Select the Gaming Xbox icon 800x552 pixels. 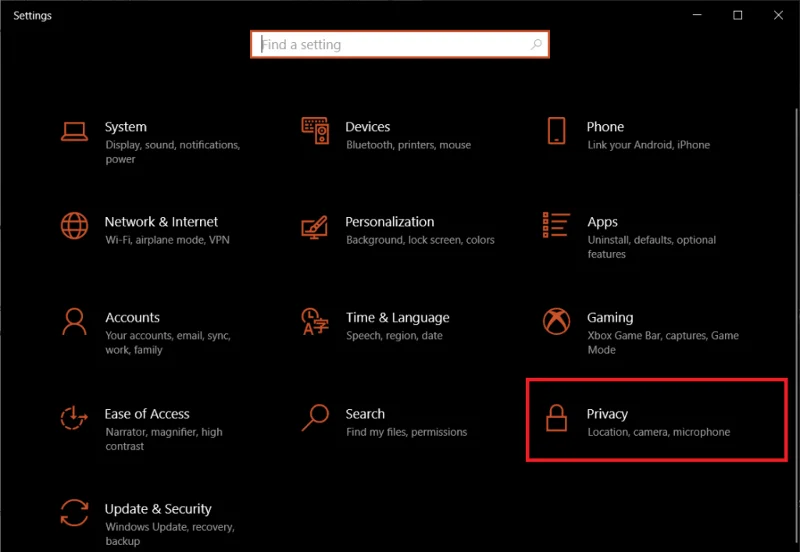tap(556, 321)
